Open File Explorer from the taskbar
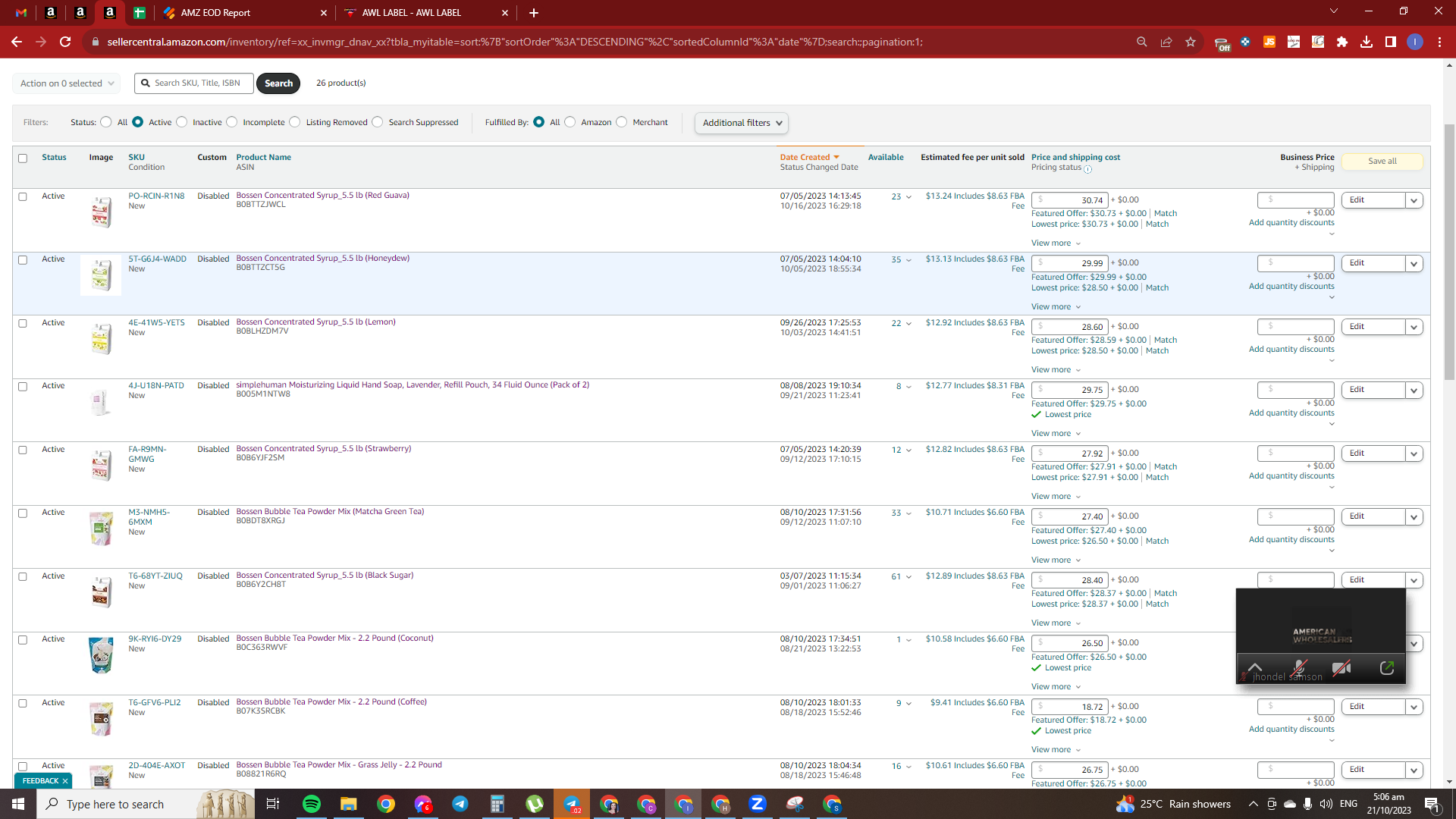 pos(348,804)
